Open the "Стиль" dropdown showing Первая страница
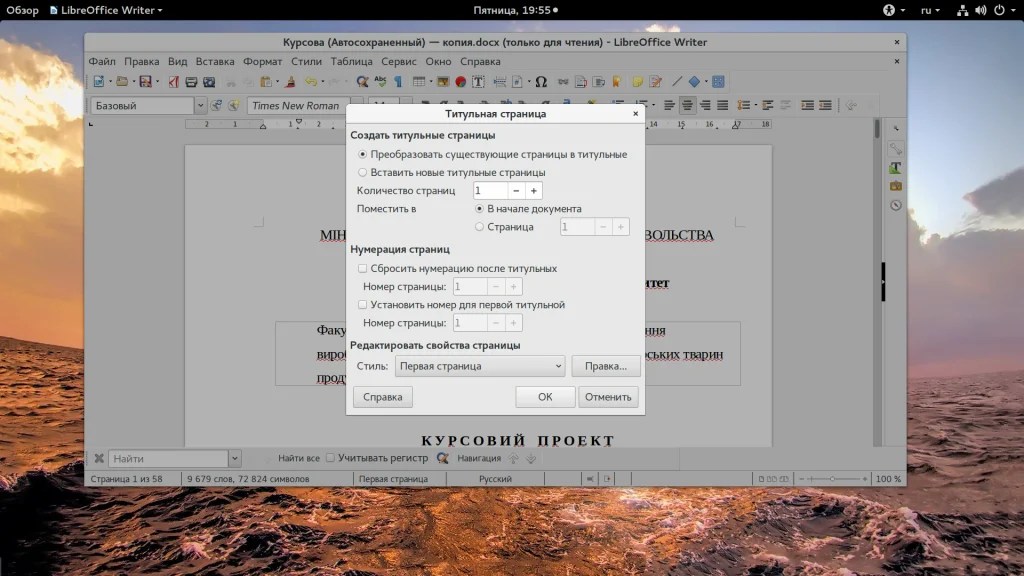Image resolution: width=1024 pixels, height=576 pixels. (480, 366)
